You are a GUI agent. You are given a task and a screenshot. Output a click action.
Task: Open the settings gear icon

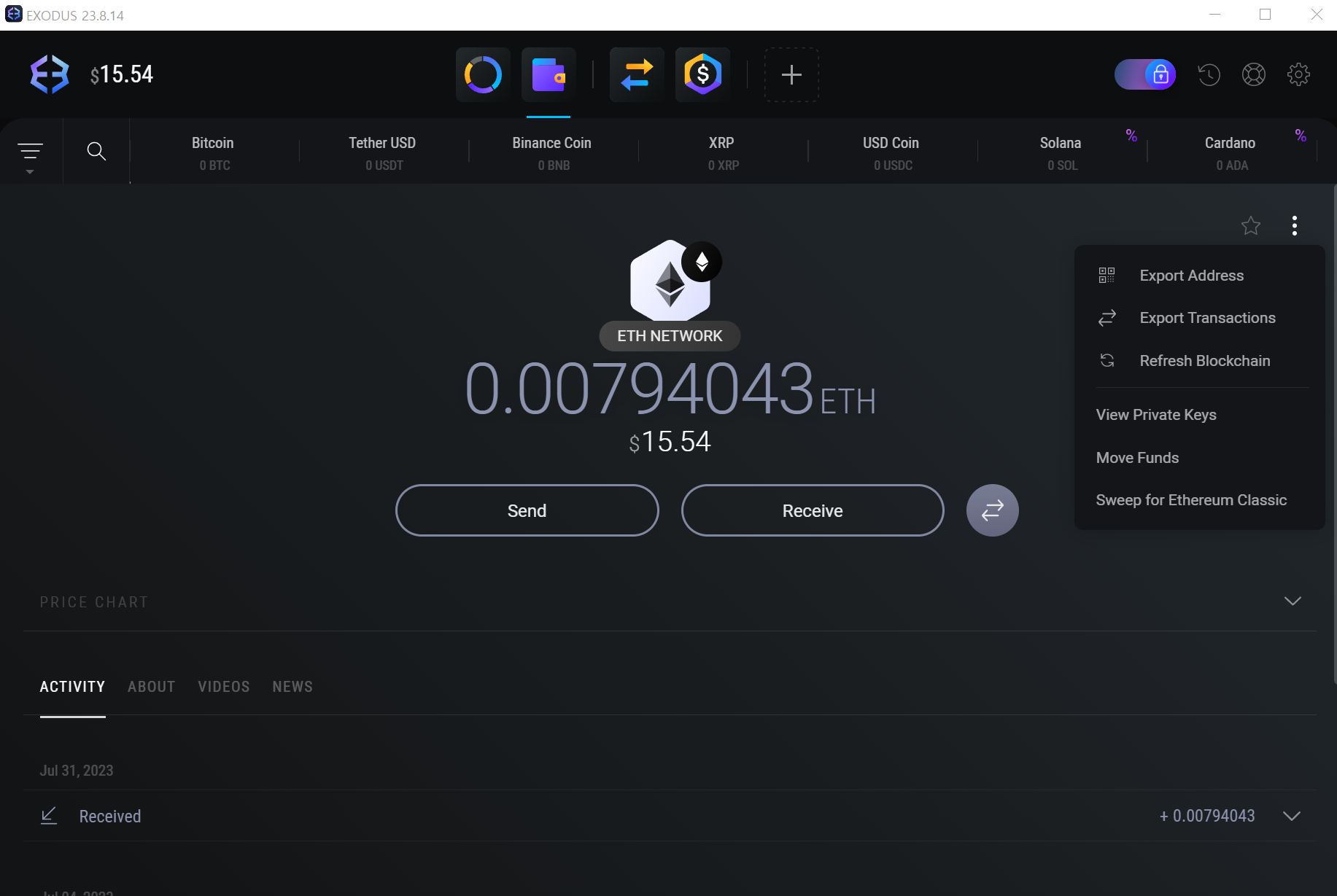(1298, 74)
